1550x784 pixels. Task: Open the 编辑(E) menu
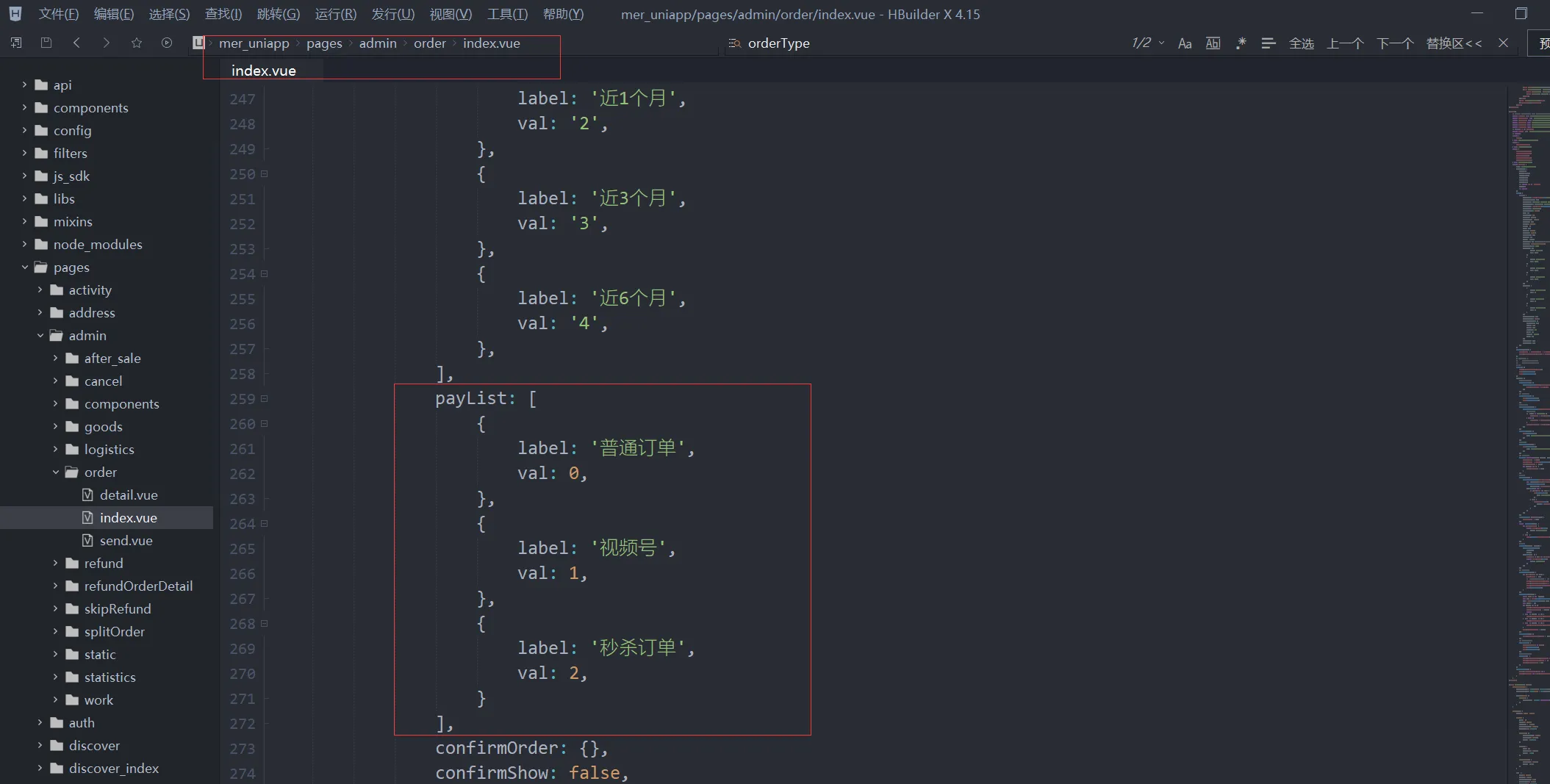tap(114, 14)
